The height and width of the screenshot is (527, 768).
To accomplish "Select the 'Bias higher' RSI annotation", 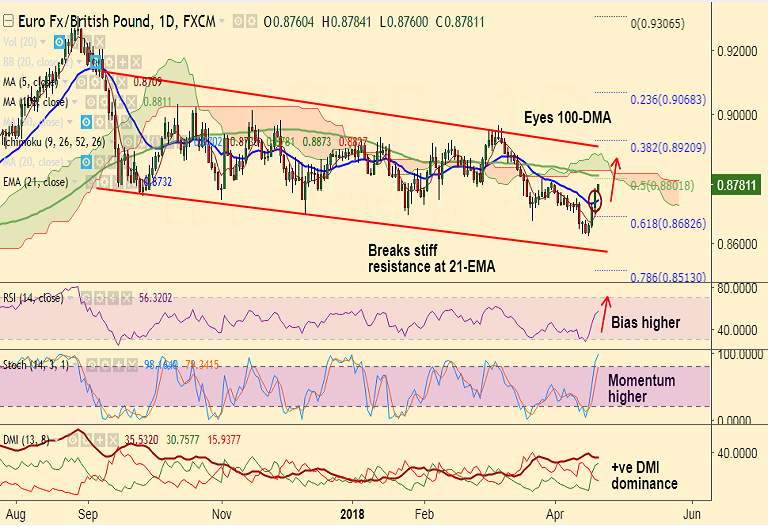I will pyautogui.click(x=646, y=322).
